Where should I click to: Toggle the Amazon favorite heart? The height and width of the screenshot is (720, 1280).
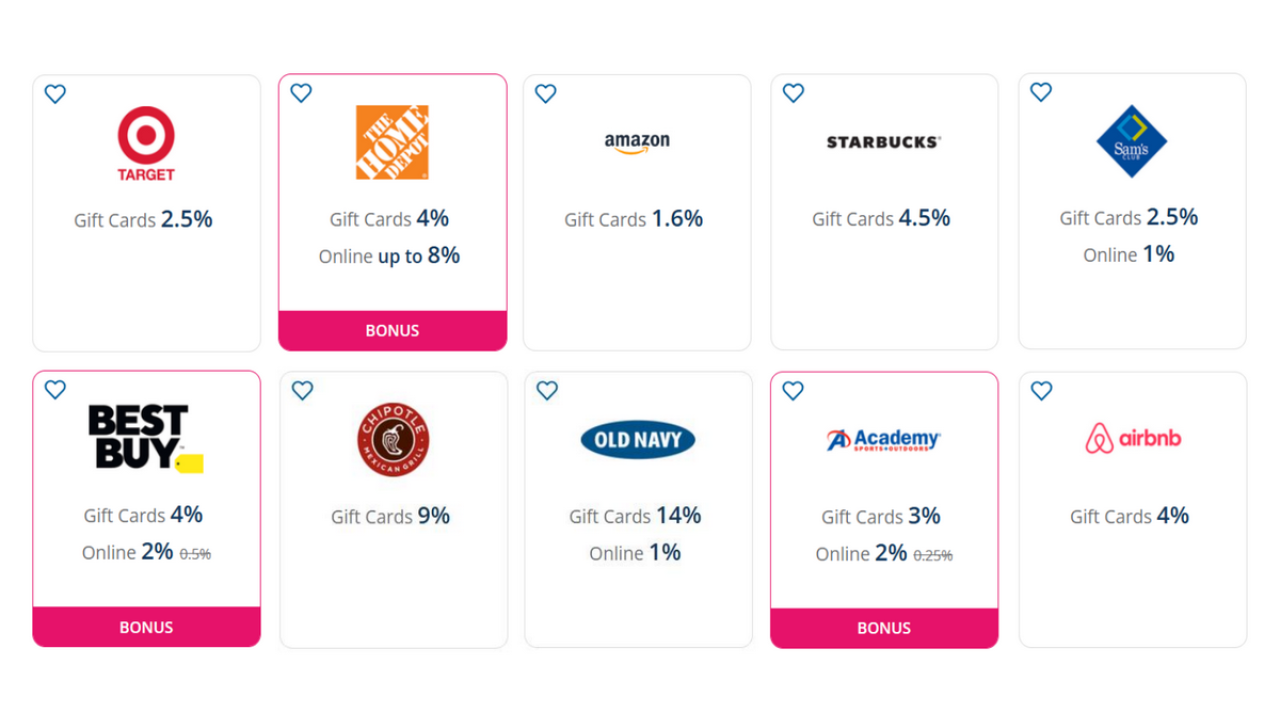[x=546, y=93]
